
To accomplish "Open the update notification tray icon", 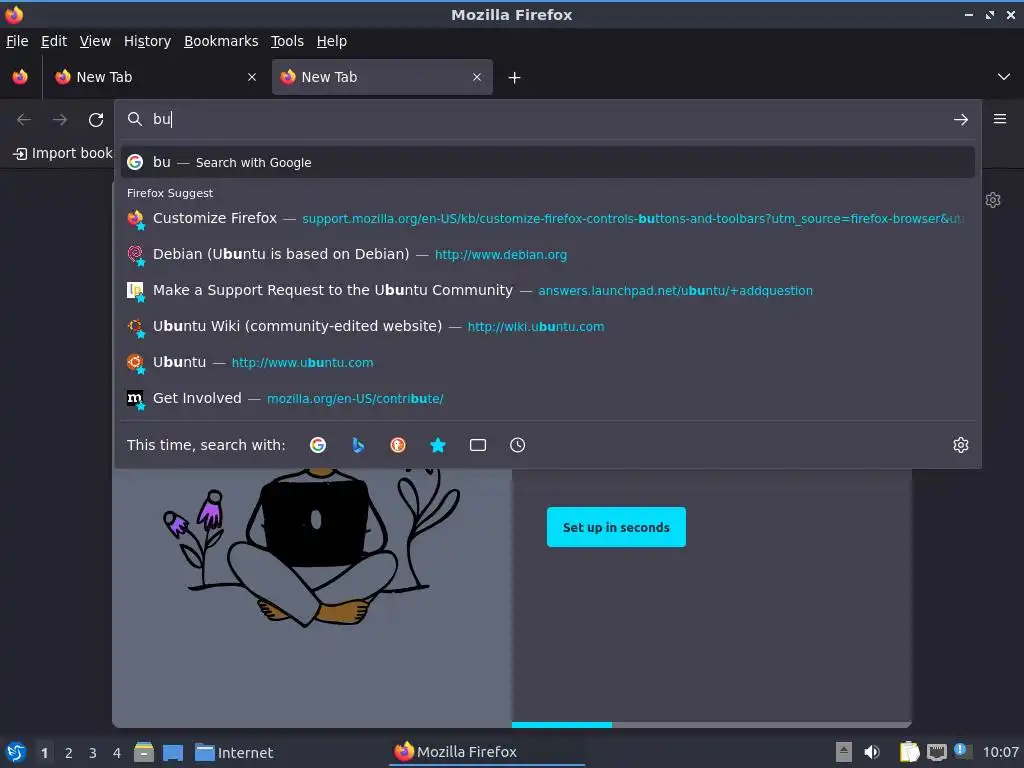I will [x=962, y=750].
